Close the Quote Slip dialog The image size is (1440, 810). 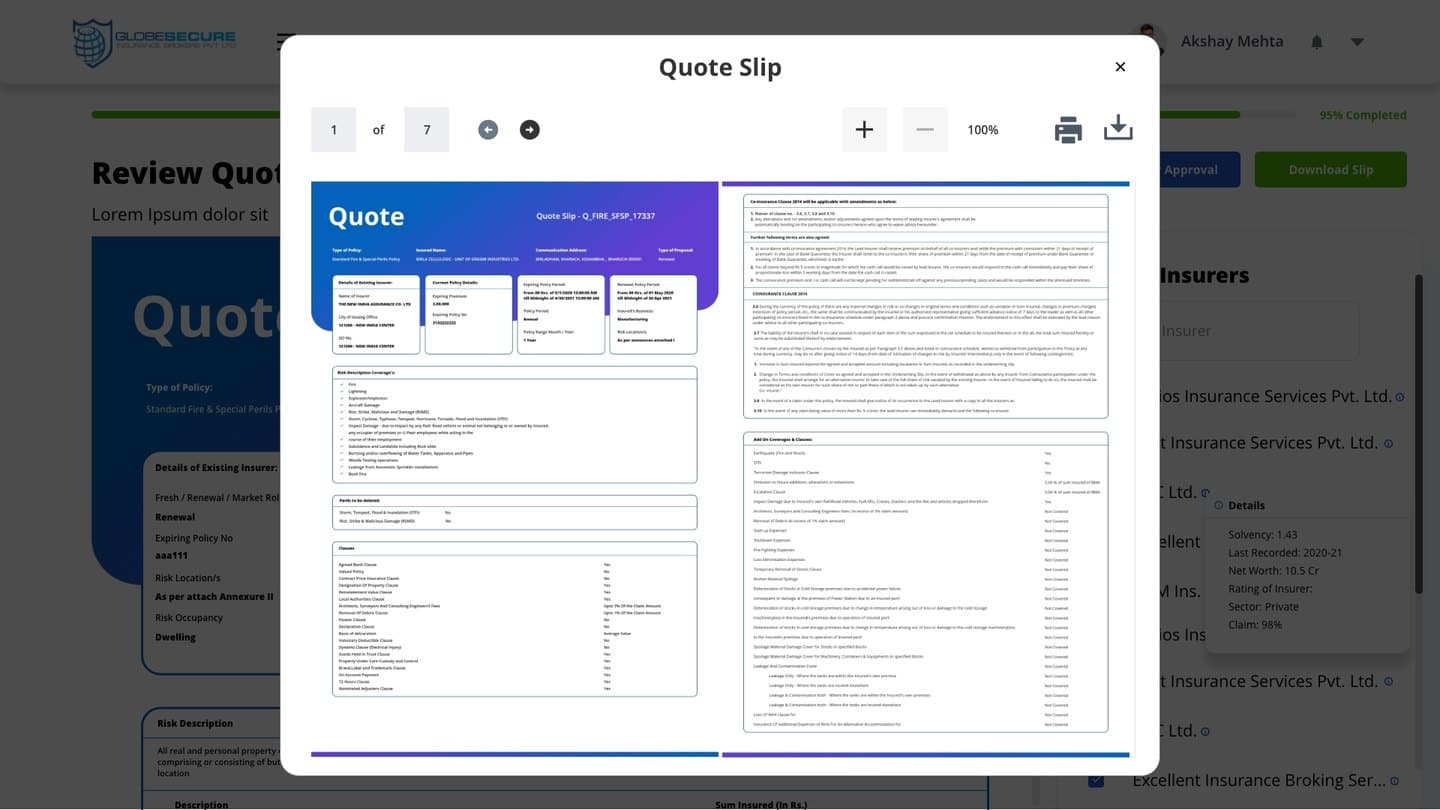[1120, 67]
